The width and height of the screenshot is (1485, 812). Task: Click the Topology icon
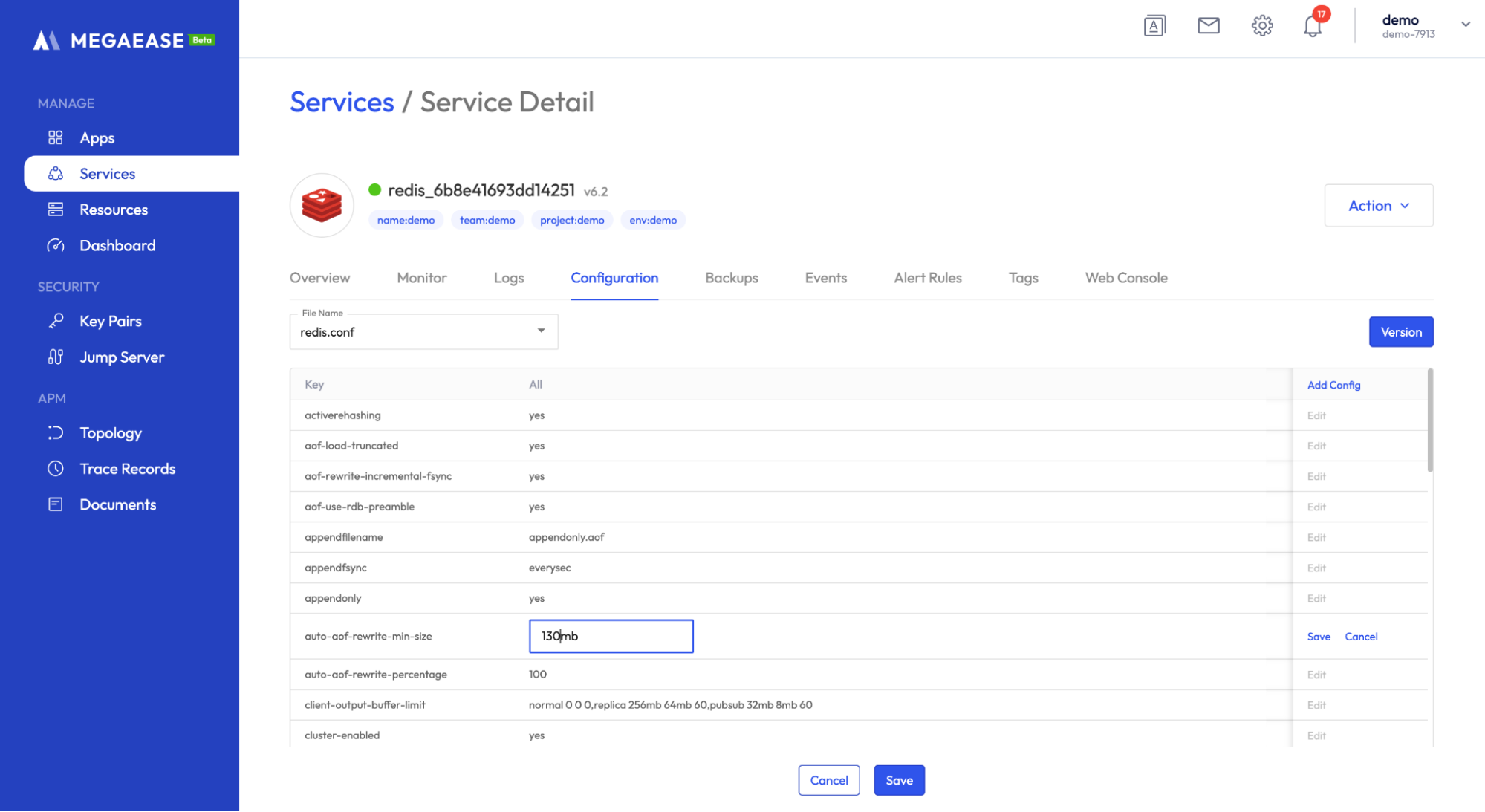(56, 432)
